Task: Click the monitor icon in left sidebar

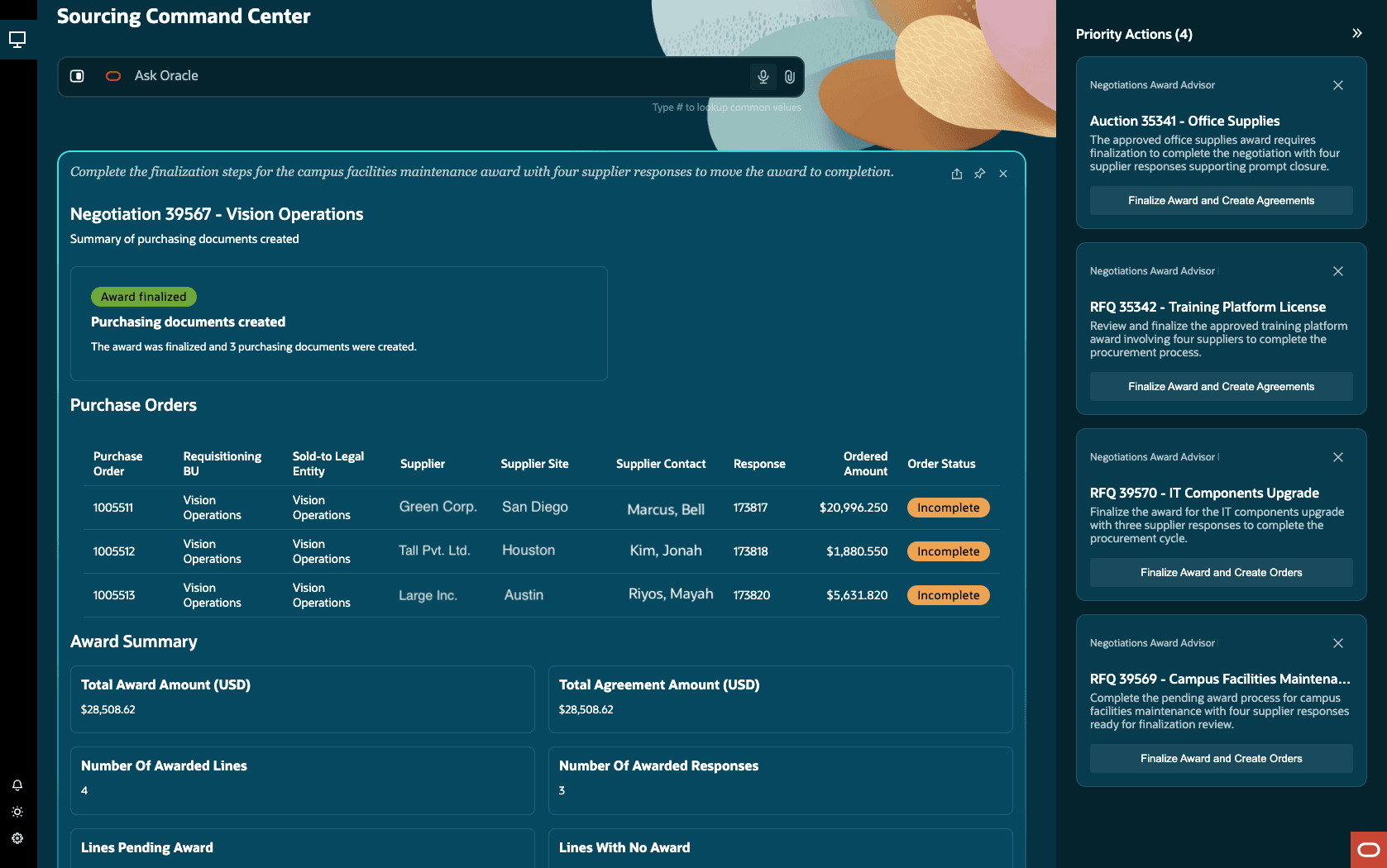Action: click(x=17, y=39)
